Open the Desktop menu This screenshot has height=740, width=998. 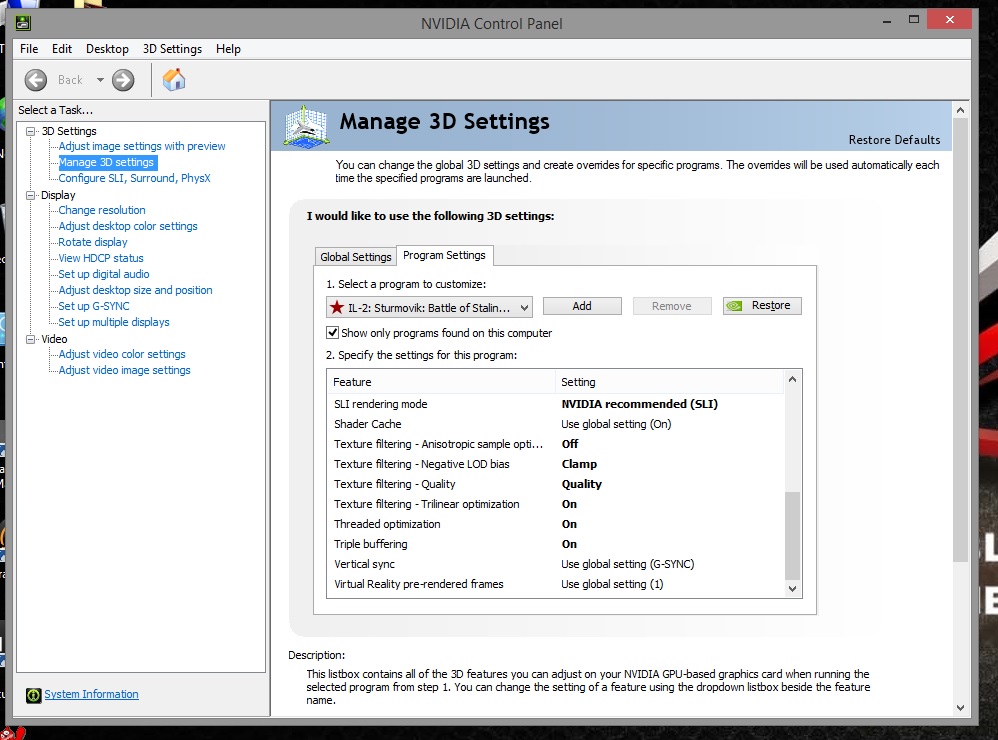tap(107, 49)
